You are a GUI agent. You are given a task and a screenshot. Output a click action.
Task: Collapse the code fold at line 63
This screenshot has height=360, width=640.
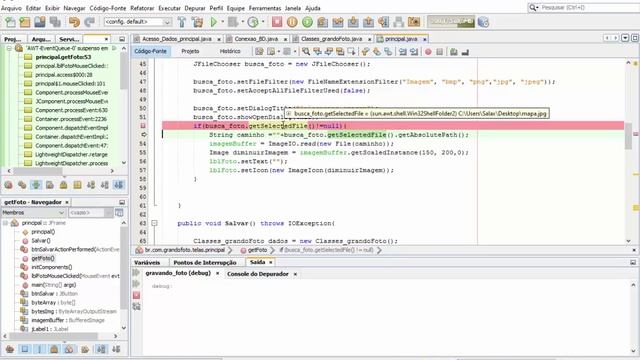154,223
